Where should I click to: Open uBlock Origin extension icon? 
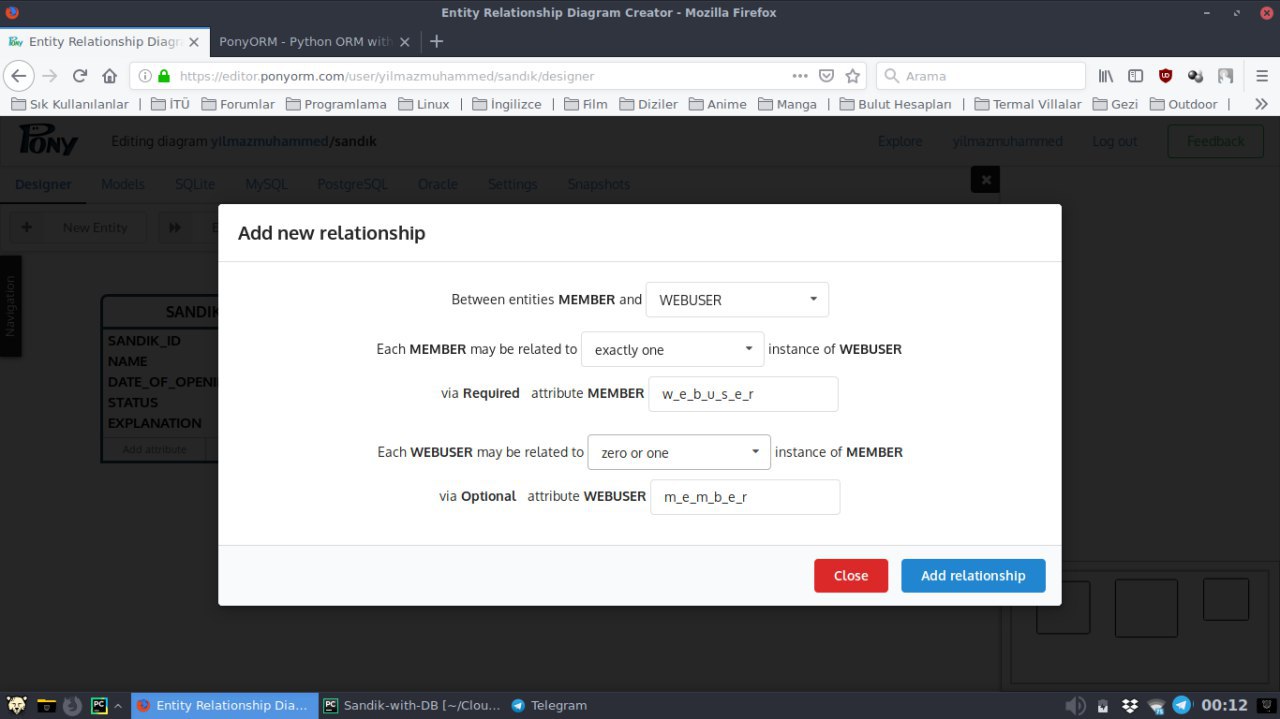(1165, 76)
